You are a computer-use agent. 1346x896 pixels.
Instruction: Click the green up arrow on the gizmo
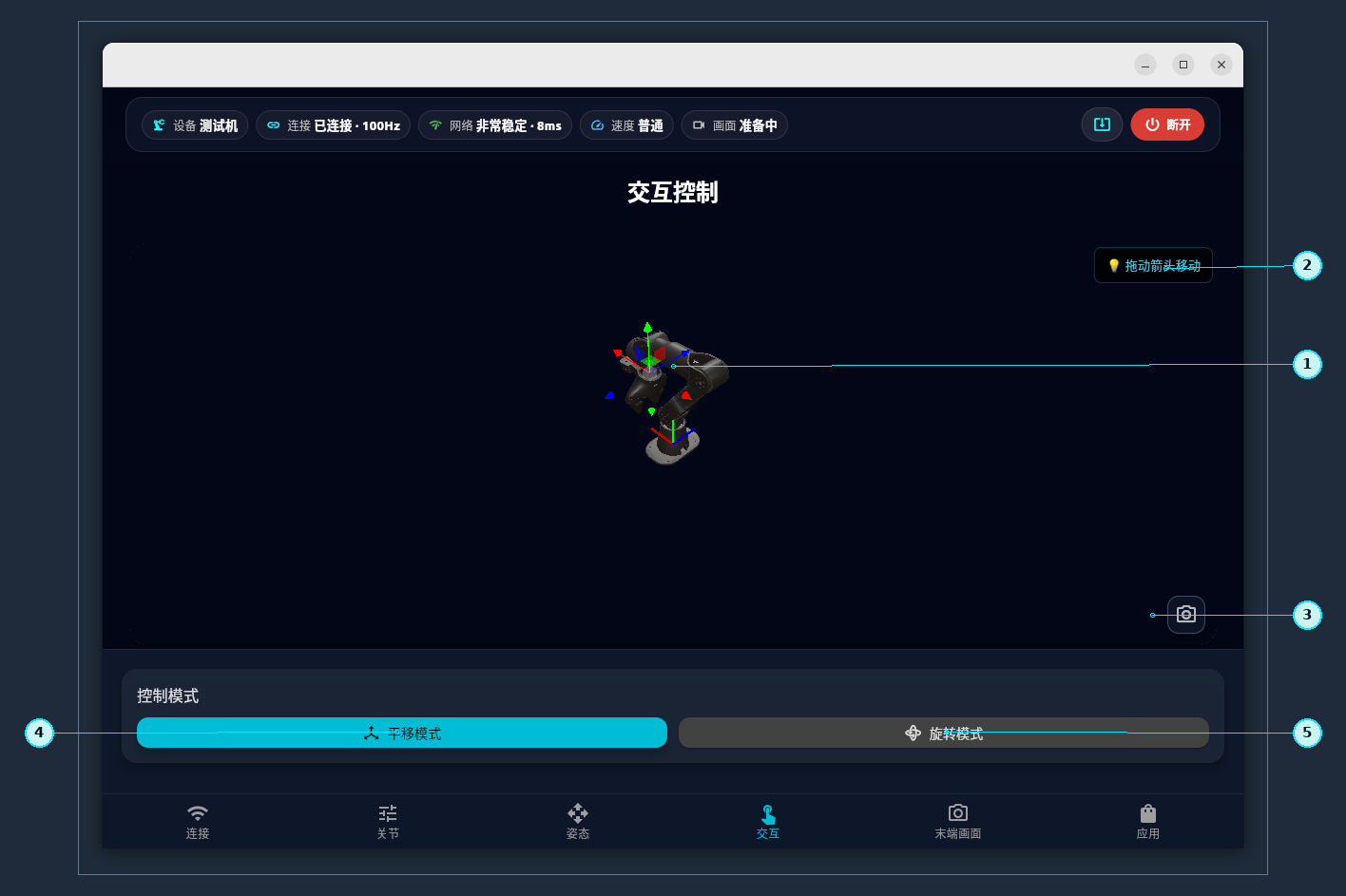point(647,327)
